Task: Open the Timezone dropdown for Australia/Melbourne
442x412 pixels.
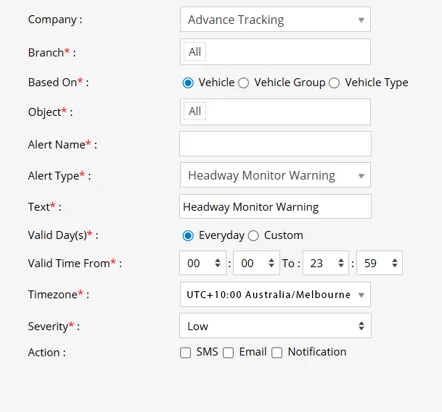Action: (275, 294)
